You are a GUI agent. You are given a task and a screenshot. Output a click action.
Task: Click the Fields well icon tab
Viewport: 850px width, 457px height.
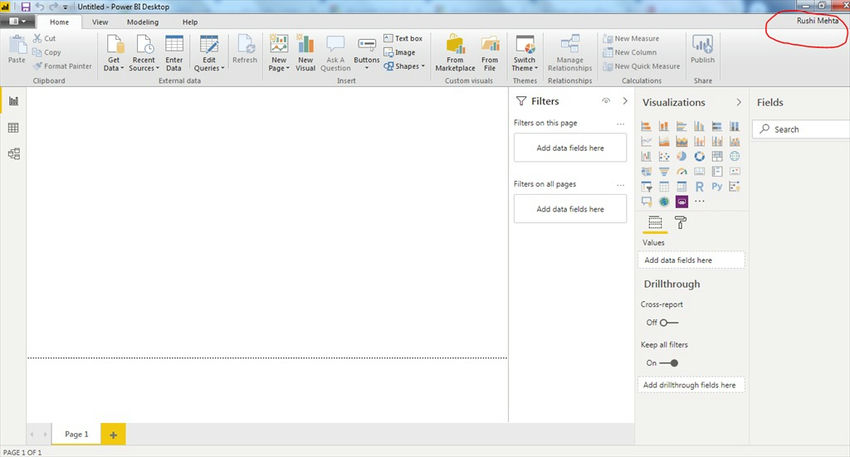[655, 222]
